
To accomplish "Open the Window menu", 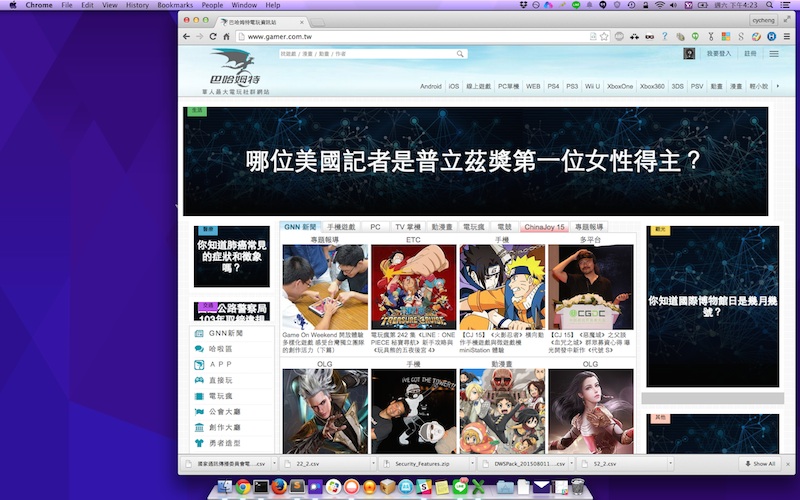I will [244, 5].
